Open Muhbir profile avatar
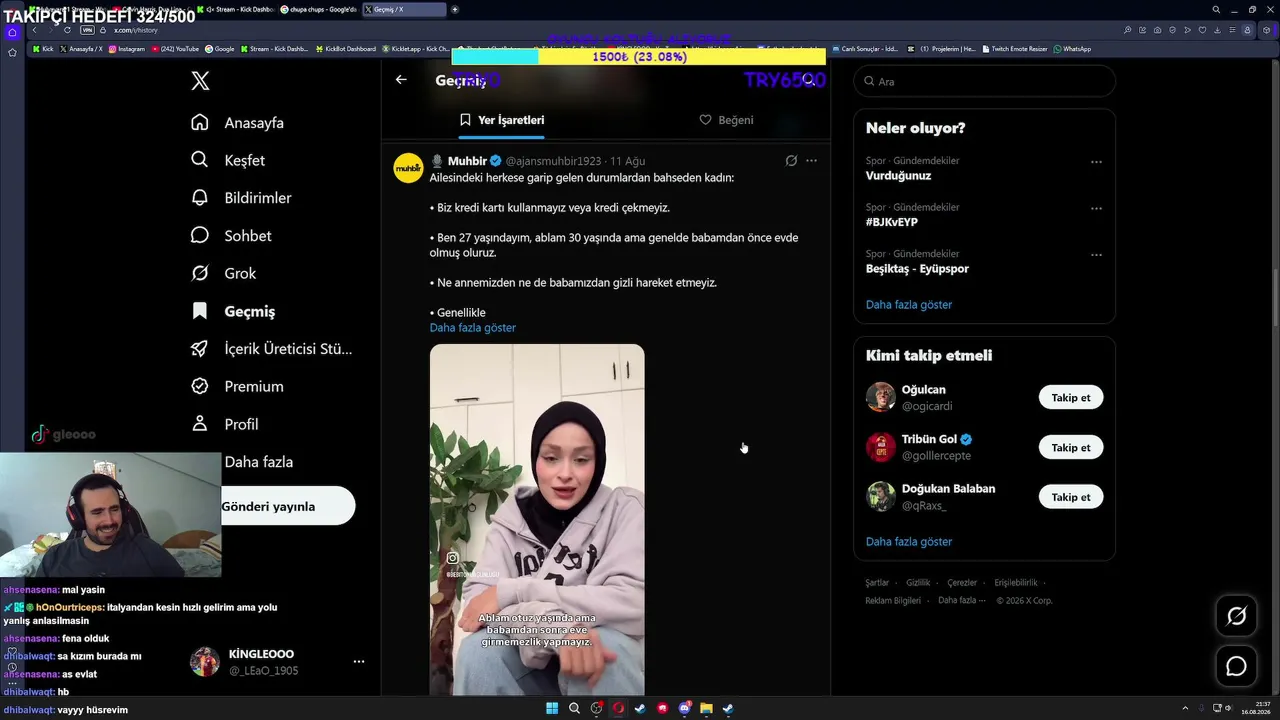Screen dimensions: 1280x720 pos(408,168)
